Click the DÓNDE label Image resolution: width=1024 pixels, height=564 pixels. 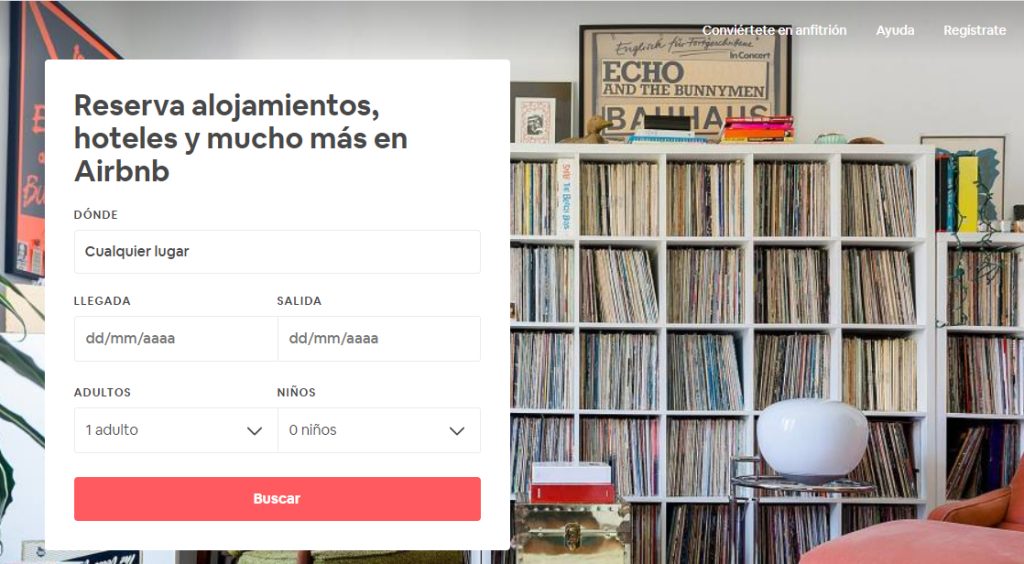pyautogui.click(x=96, y=215)
